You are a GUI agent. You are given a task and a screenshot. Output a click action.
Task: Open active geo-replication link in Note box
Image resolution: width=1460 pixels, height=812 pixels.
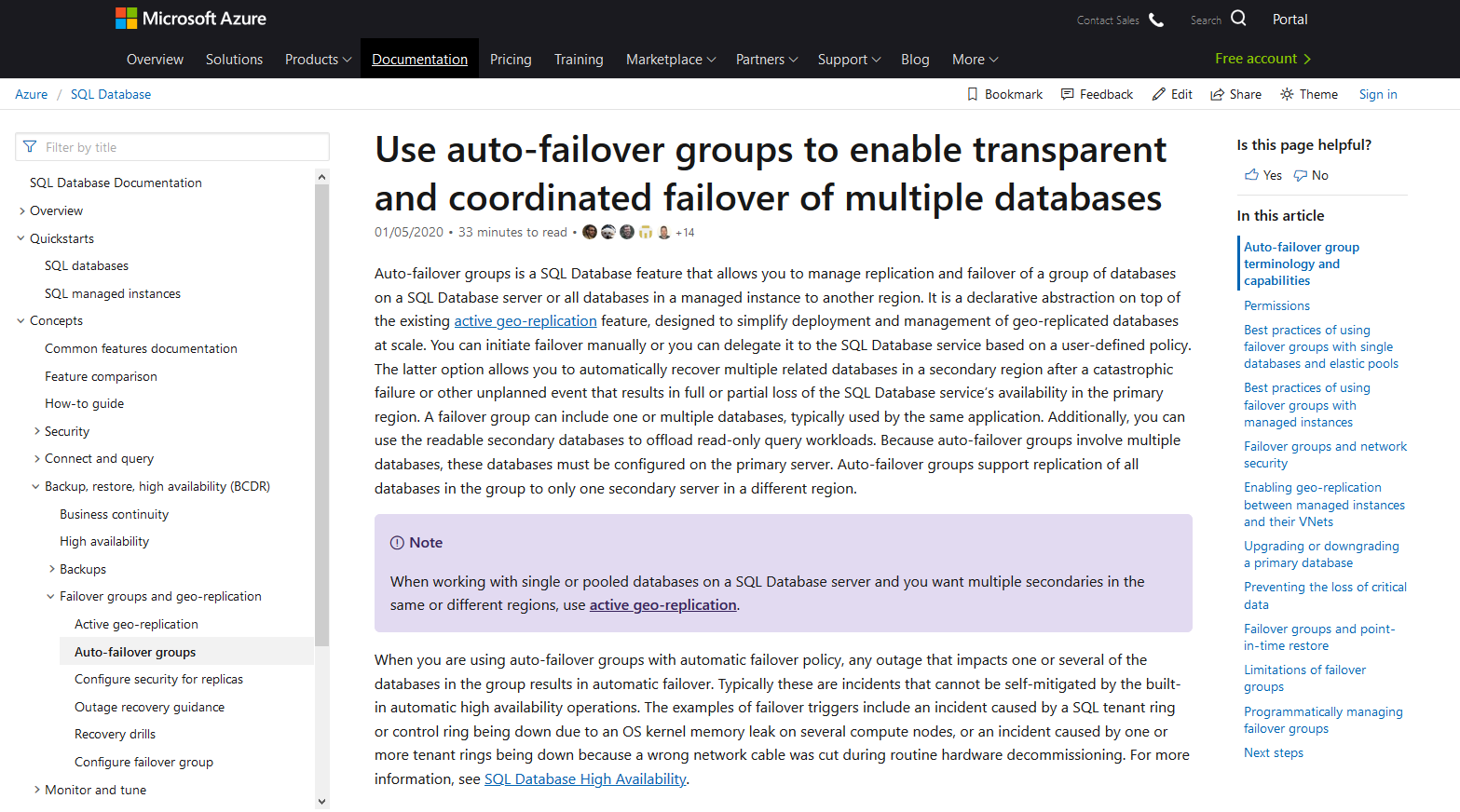pos(663,604)
